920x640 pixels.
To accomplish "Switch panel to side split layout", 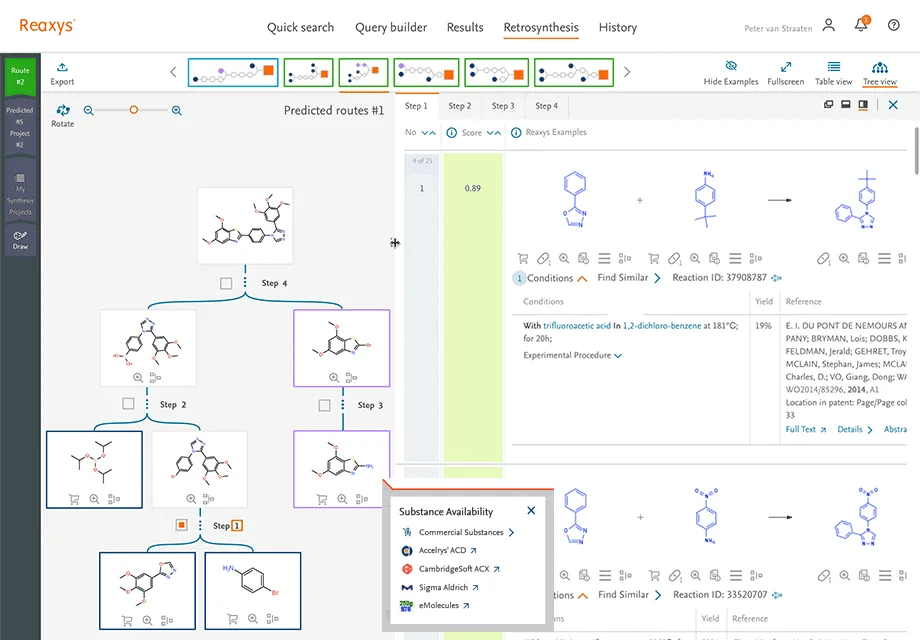I will pyautogui.click(x=863, y=104).
